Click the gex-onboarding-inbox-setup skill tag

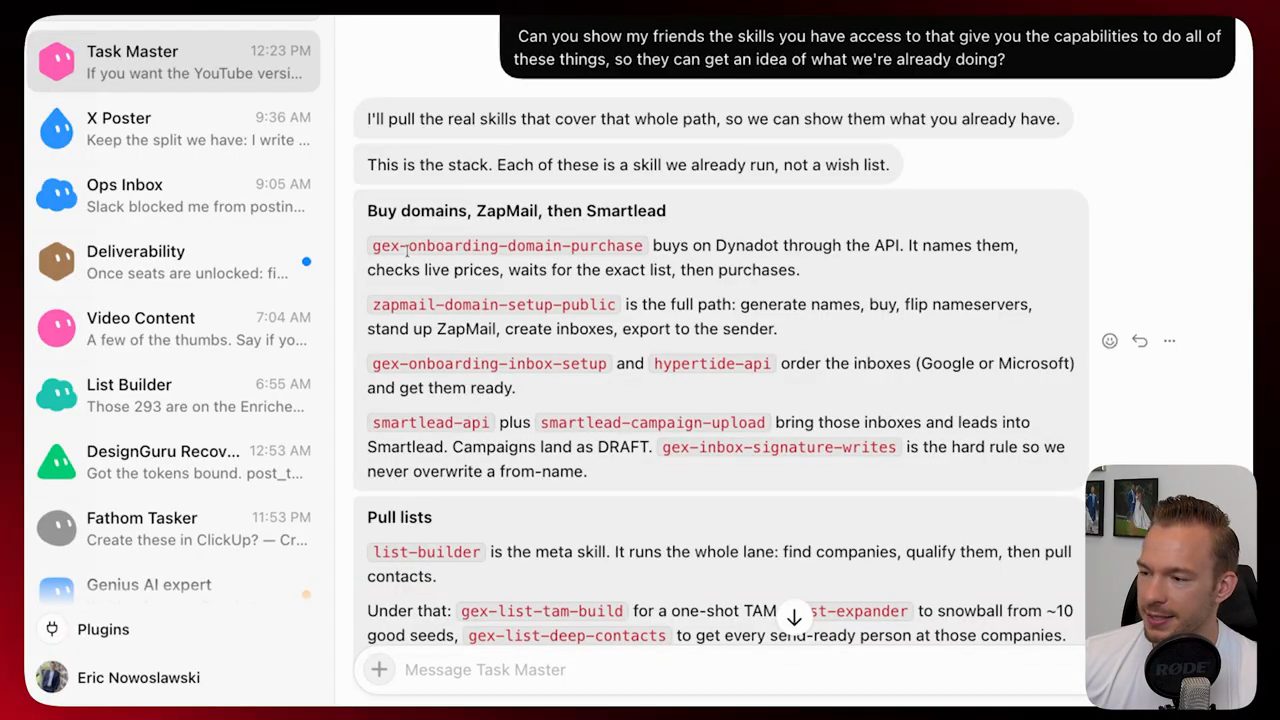pos(489,364)
